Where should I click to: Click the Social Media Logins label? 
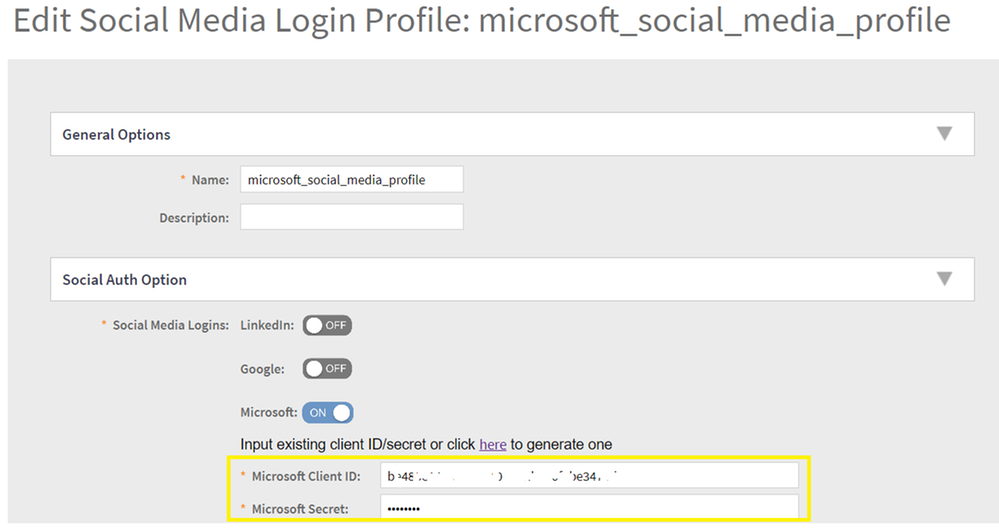[x=170, y=326]
